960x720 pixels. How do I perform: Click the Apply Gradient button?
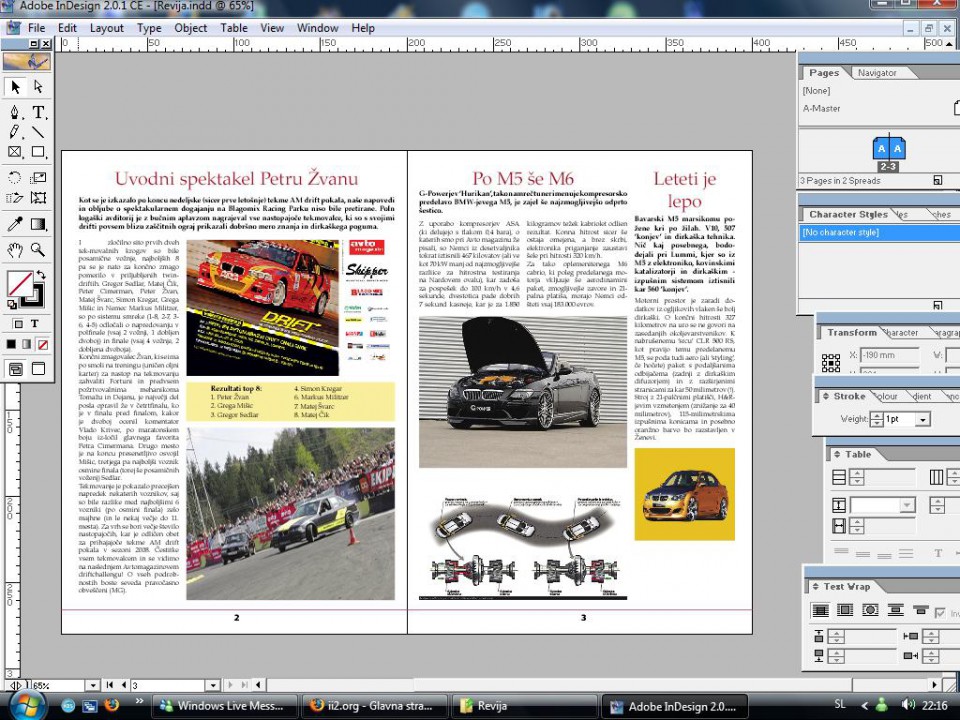tap(26, 345)
